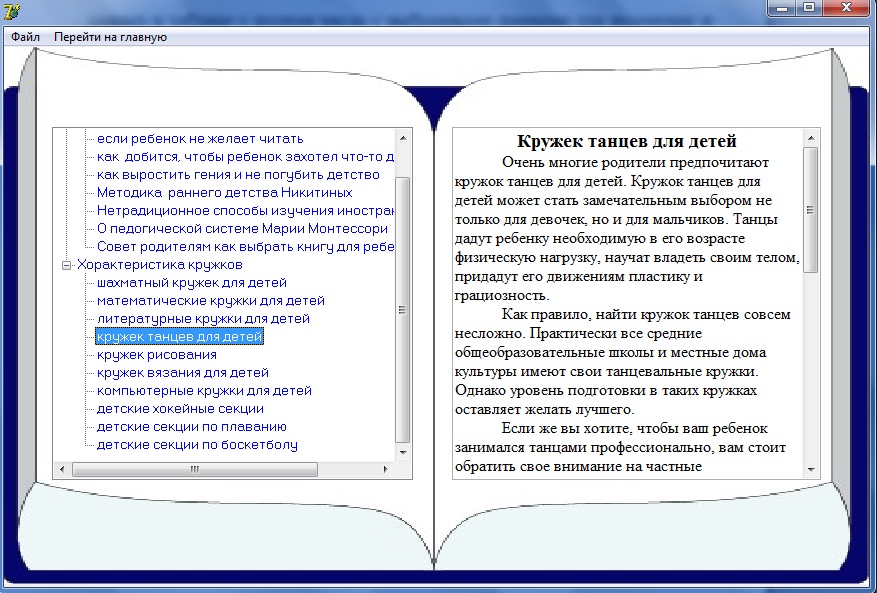Viewport: 877px width, 593px height.
Task: Click article text scroll down arrow
Action: 811,470
